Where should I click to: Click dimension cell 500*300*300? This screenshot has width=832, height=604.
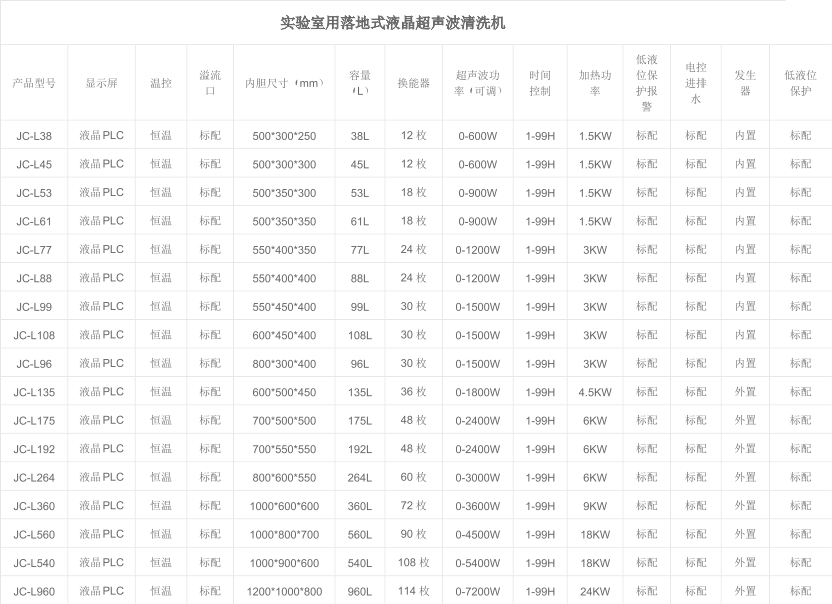click(x=284, y=165)
